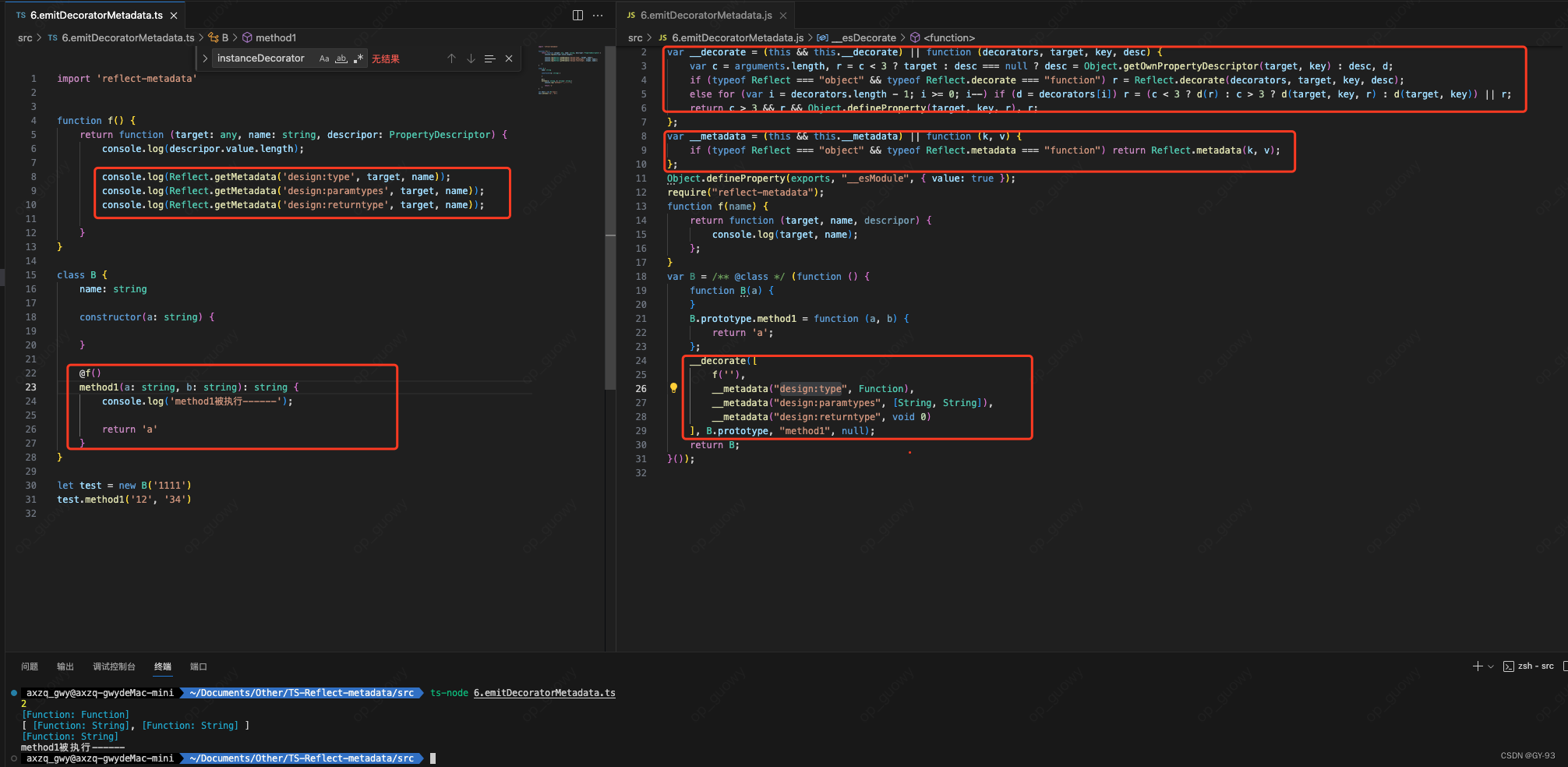
Task: Open the 问题 (Problems) panel tab
Action: (x=30, y=666)
